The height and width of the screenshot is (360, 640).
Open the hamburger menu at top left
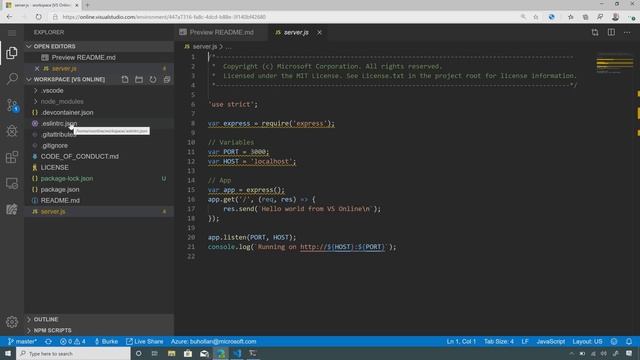pos(12,32)
